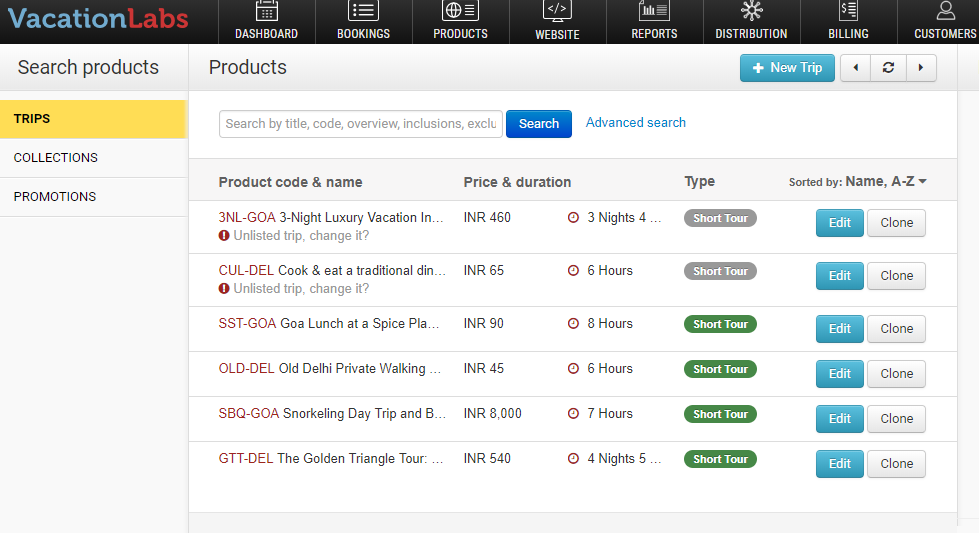
Task: Clone the GTT-DEL Golden Triangle Tour
Action: coord(896,464)
